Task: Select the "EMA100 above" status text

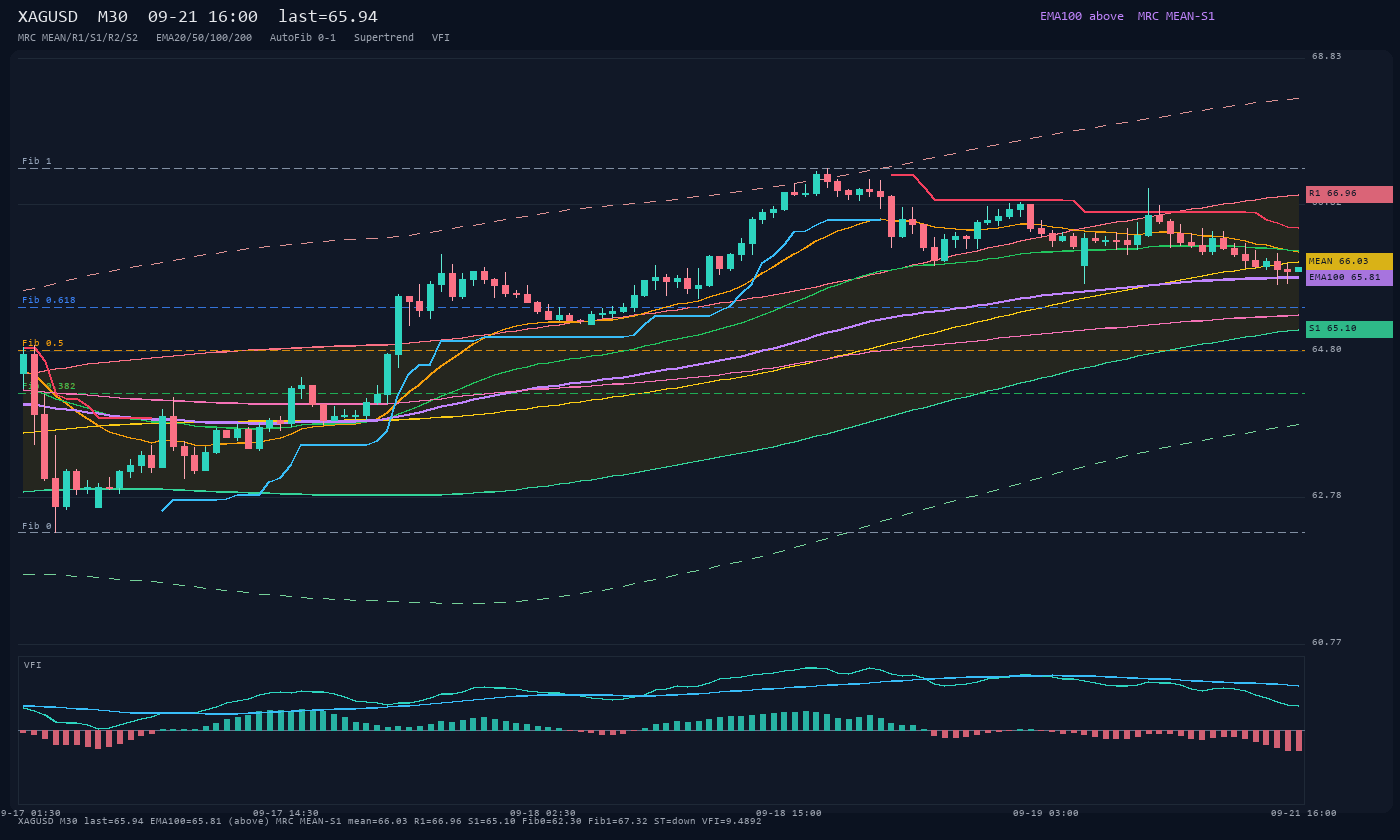Action: (x=1082, y=16)
